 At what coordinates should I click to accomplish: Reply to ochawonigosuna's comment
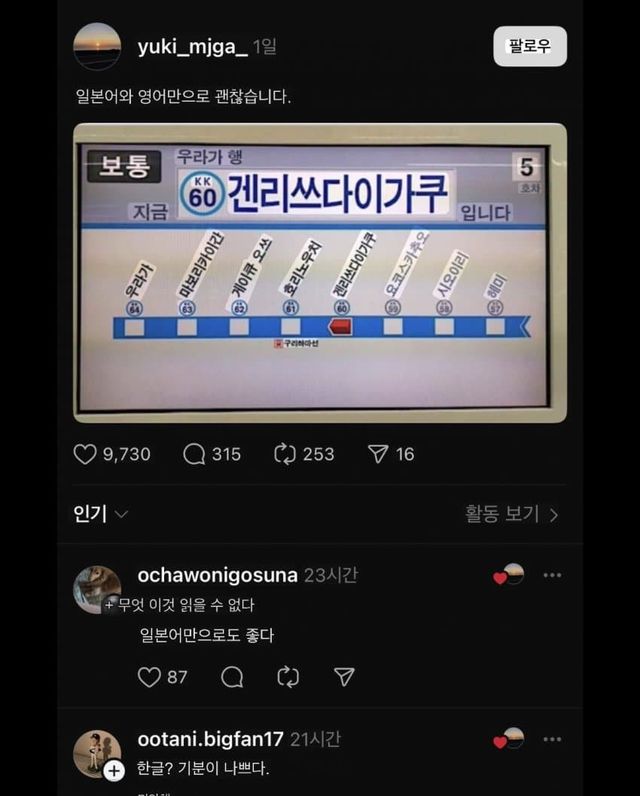[x=232, y=677]
